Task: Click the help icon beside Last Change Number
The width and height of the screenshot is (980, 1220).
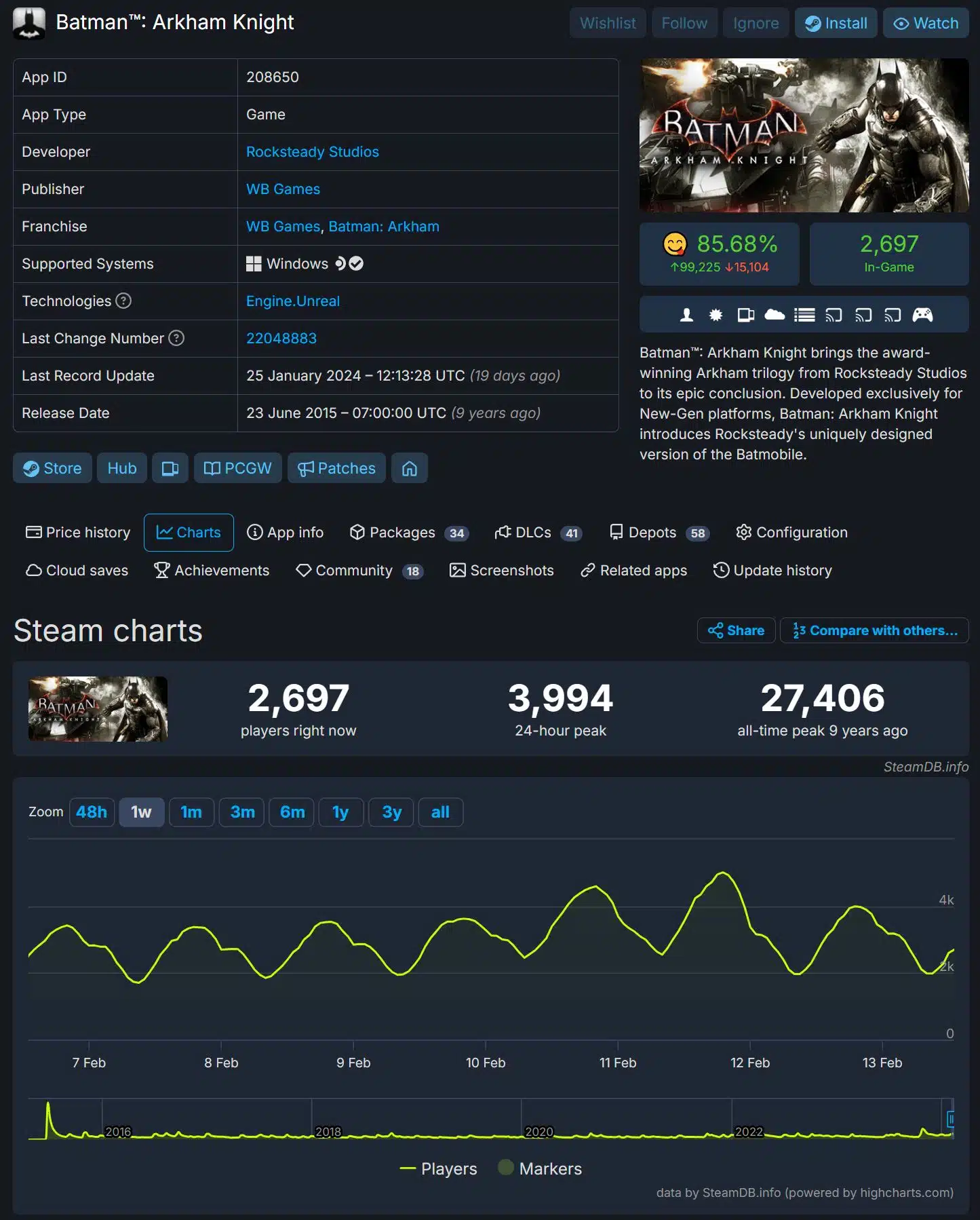Action: pyautogui.click(x=176, y=338)
